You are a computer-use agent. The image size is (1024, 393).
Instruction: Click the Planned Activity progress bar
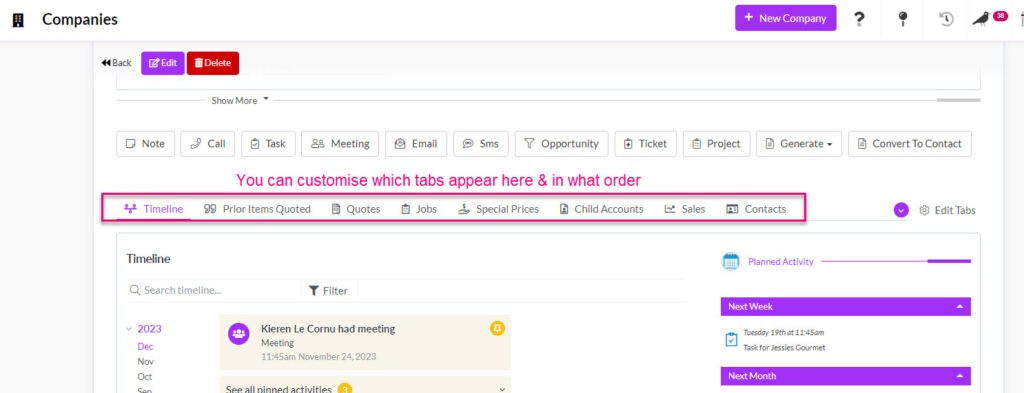click(896, 261)
